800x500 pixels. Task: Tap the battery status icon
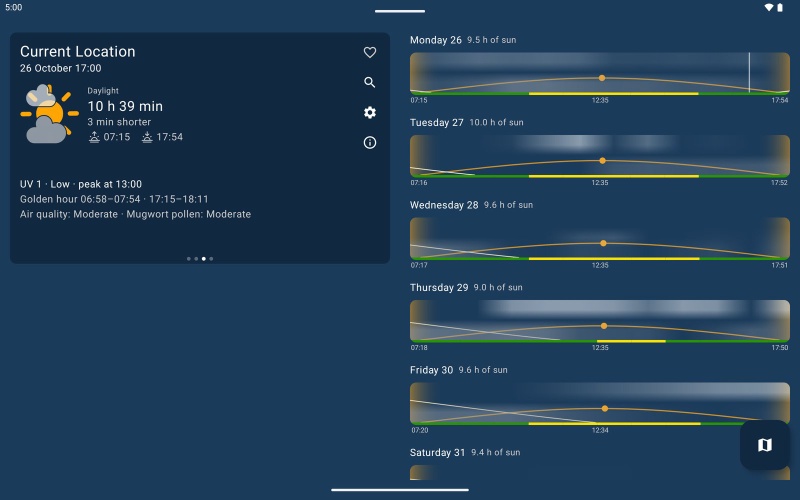[x=780, y=7]
